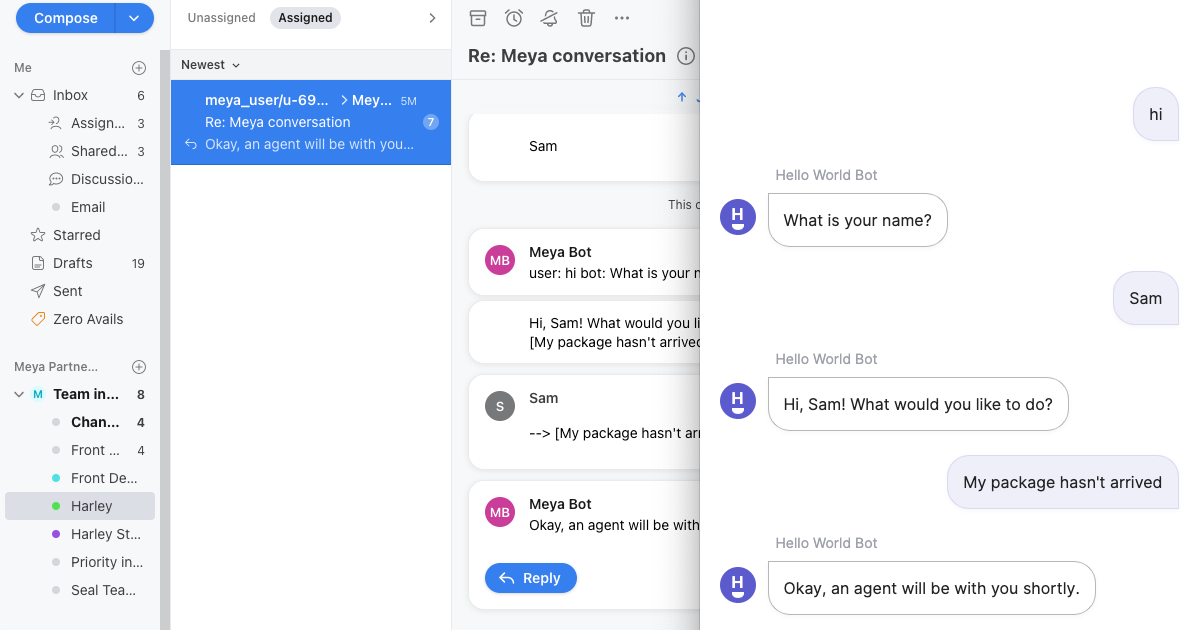The image size is (1200, 630).
Task: Archive the conversation using the archive icon
Action: (477, 18)
